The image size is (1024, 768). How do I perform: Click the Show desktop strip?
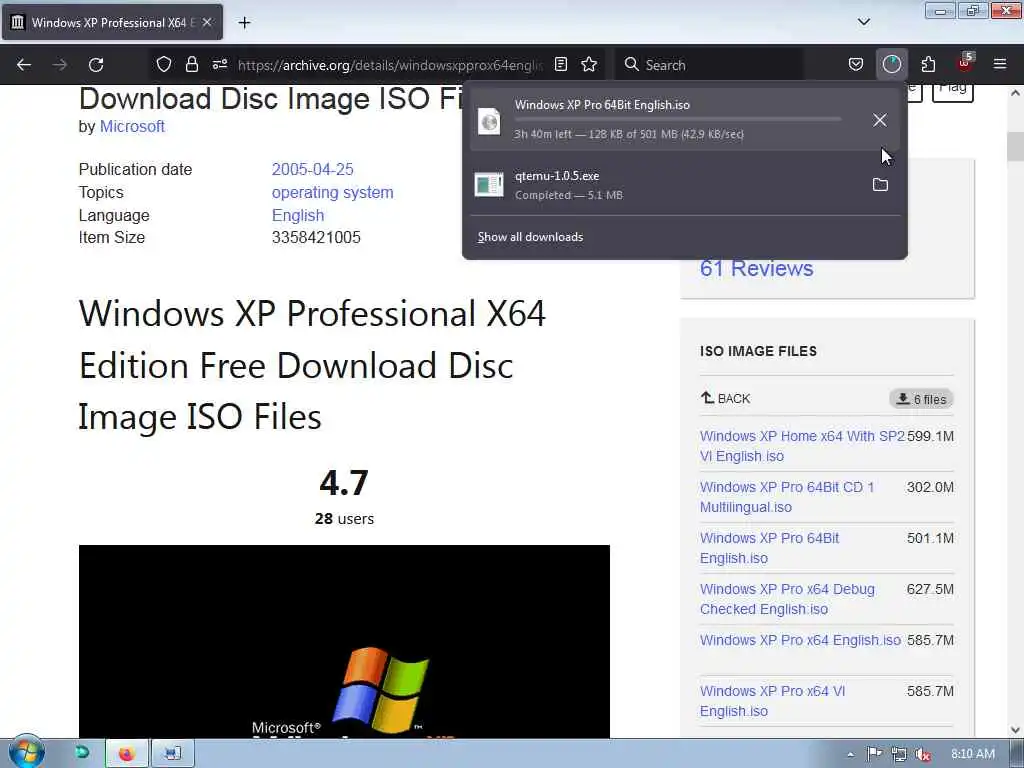[x=1017, y=754]
